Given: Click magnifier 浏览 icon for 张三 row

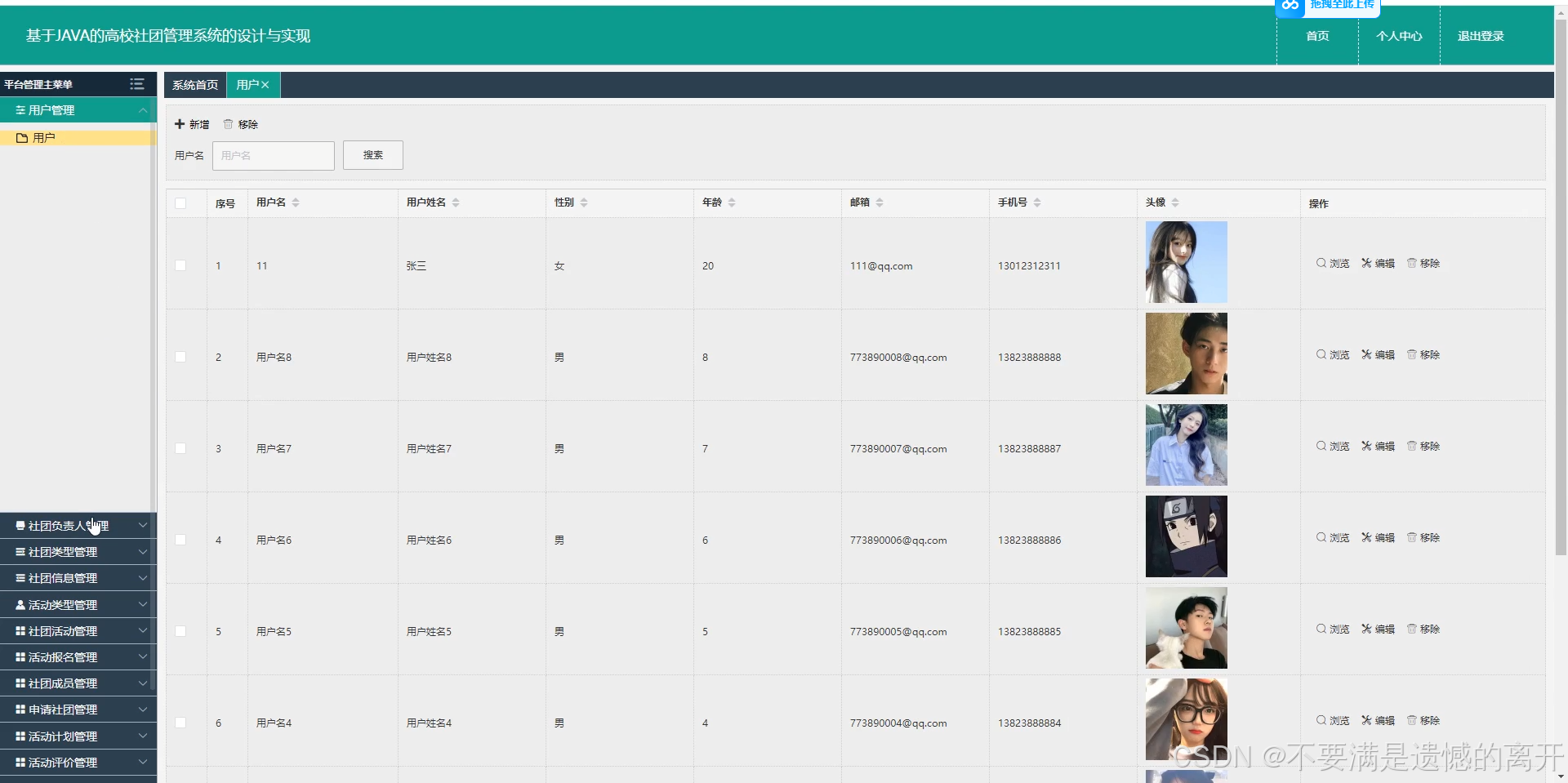Looking at the screenshot, I should [1321, 263].
